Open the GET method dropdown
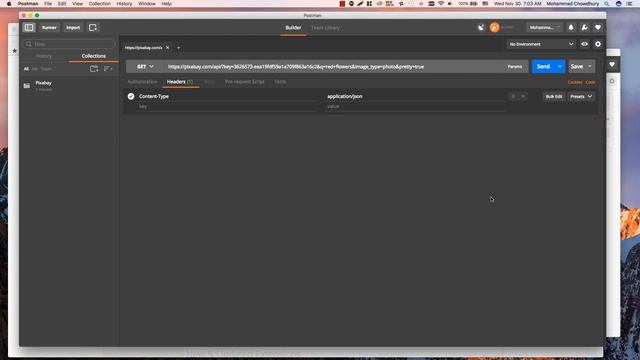 pyautogui.click(x=145, y=67)
